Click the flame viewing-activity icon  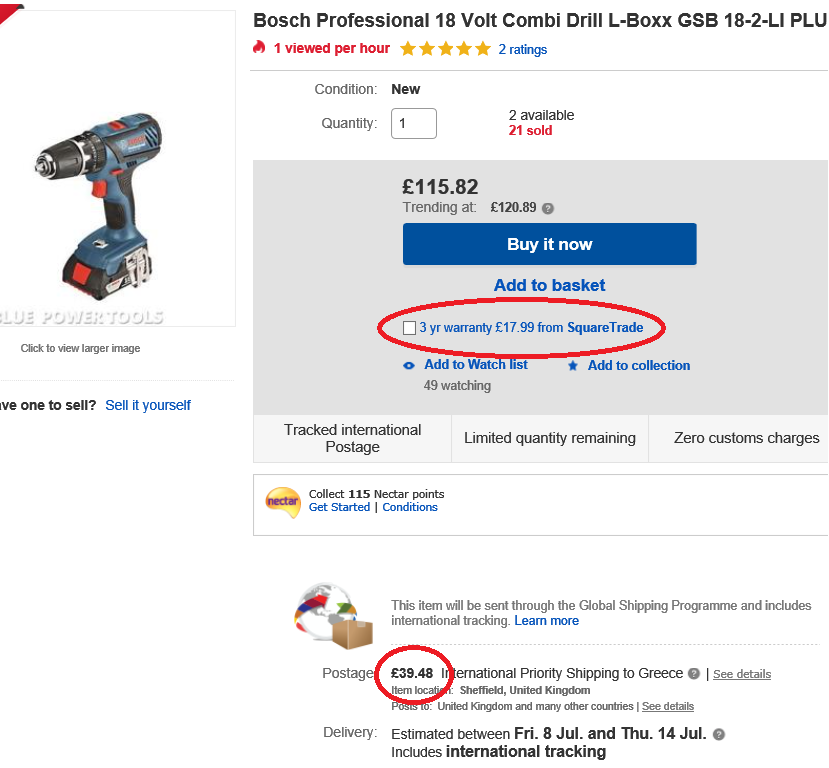tap(257, 48)
